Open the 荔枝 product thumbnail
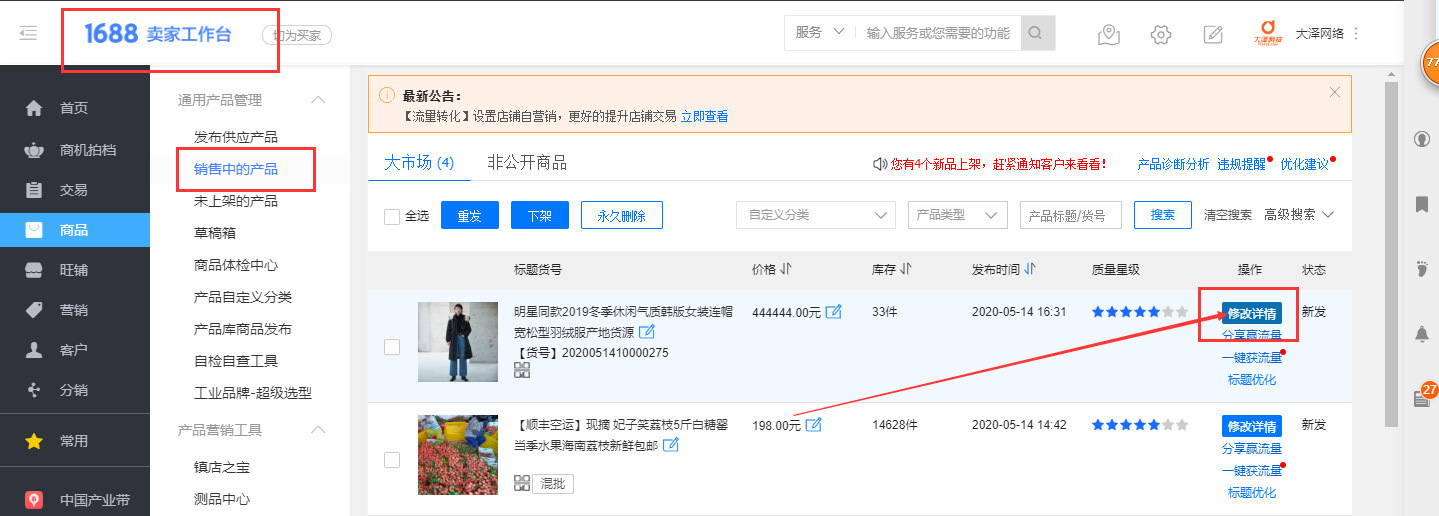This screenshot has height=516, width=1439. [457, 454]
